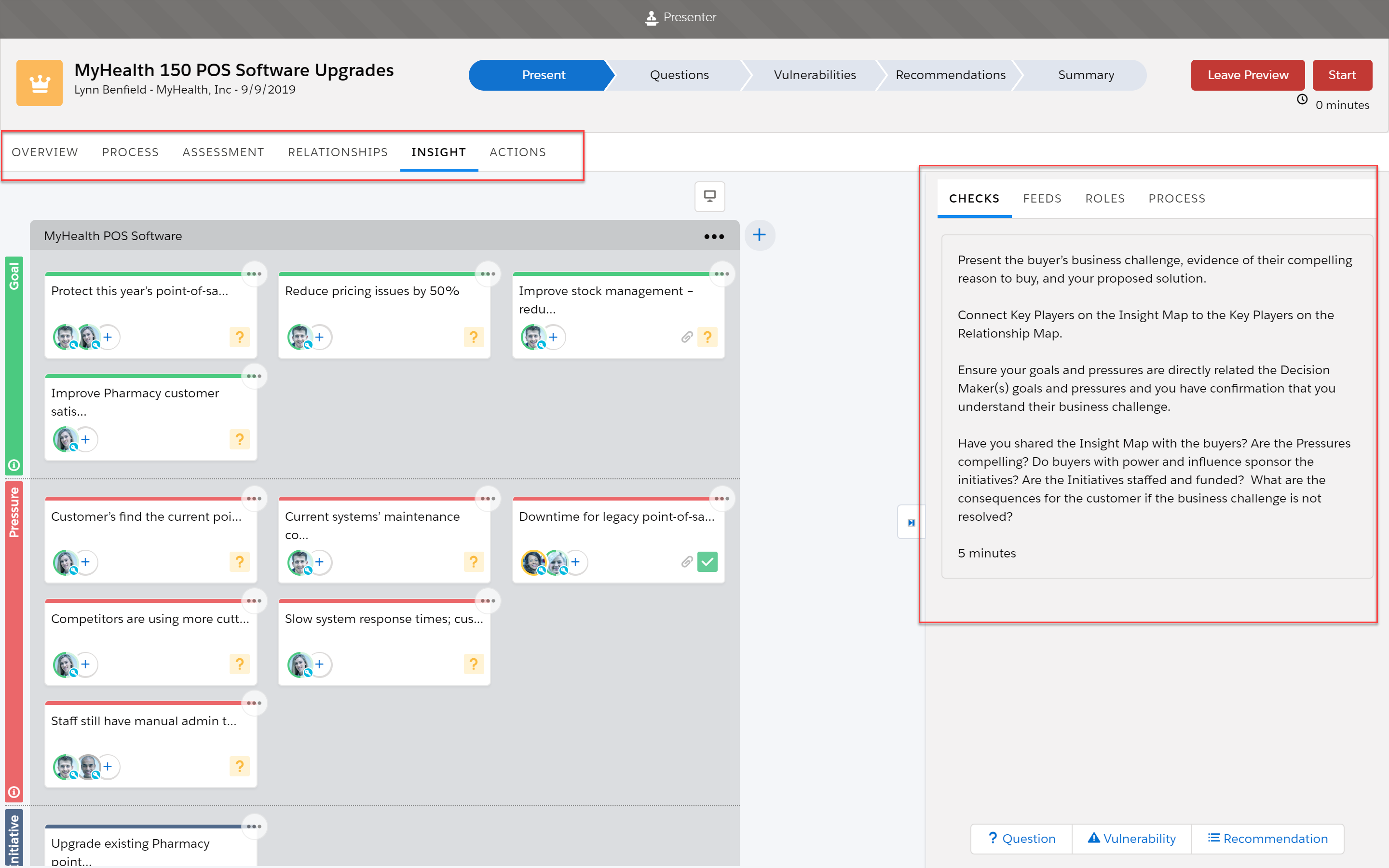Add contact to 'Protect this year's point-of-sa...' card
The width and height of the screenshot is (1389, 868).
pos(108,337)
